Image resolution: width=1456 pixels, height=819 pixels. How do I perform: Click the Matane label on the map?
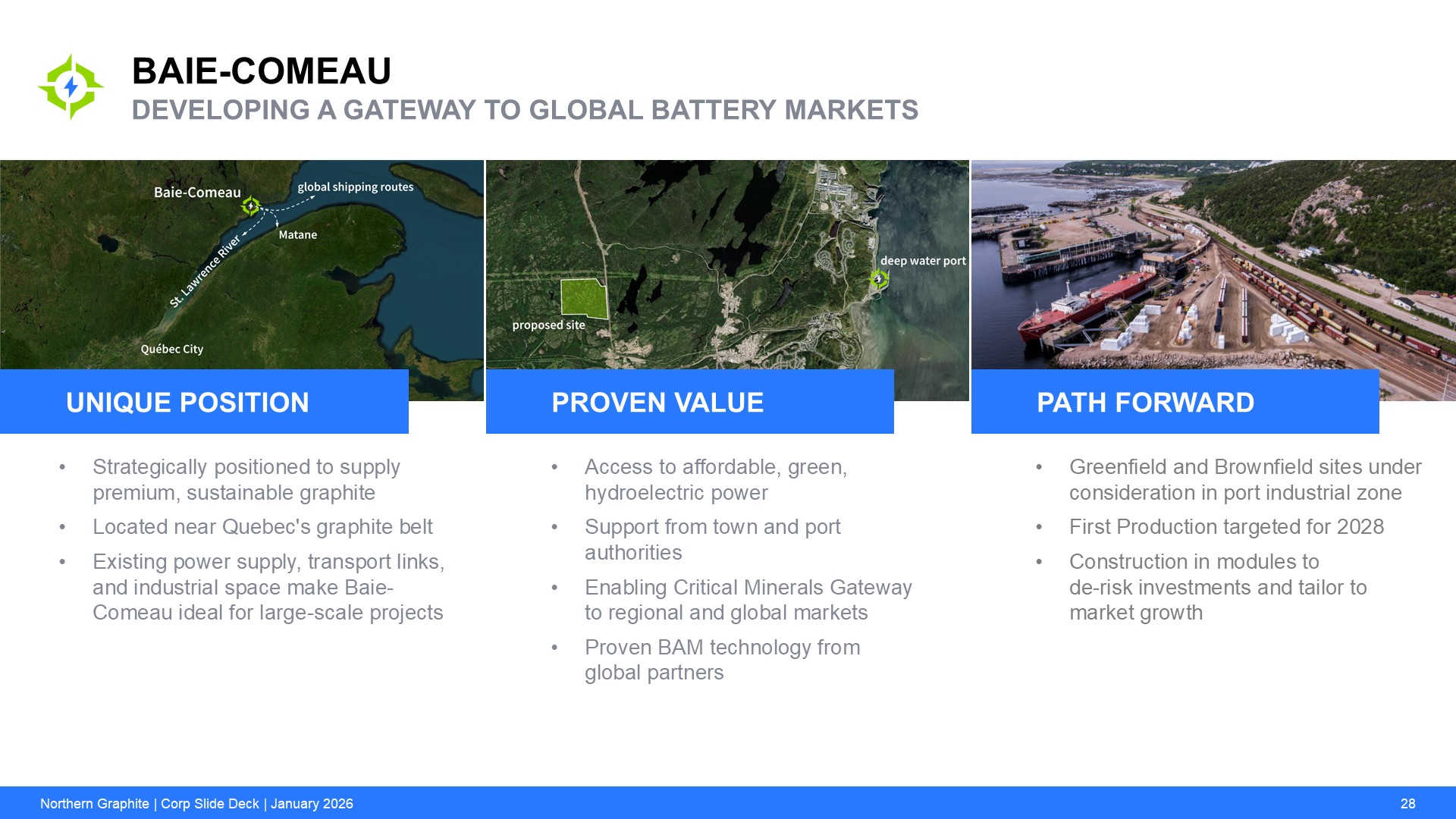[297, 235]
